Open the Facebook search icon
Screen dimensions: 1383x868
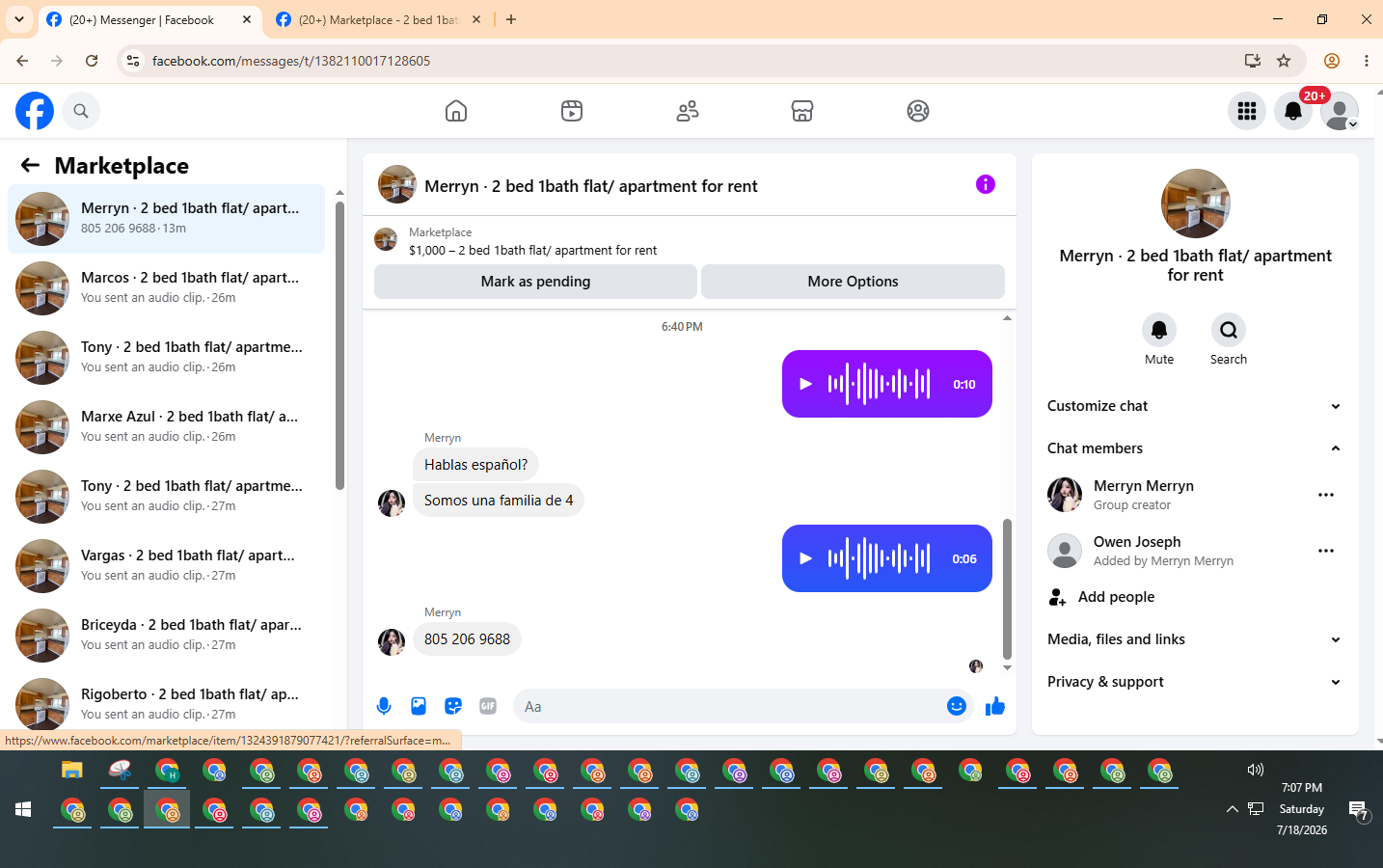[x=81, y=111]
